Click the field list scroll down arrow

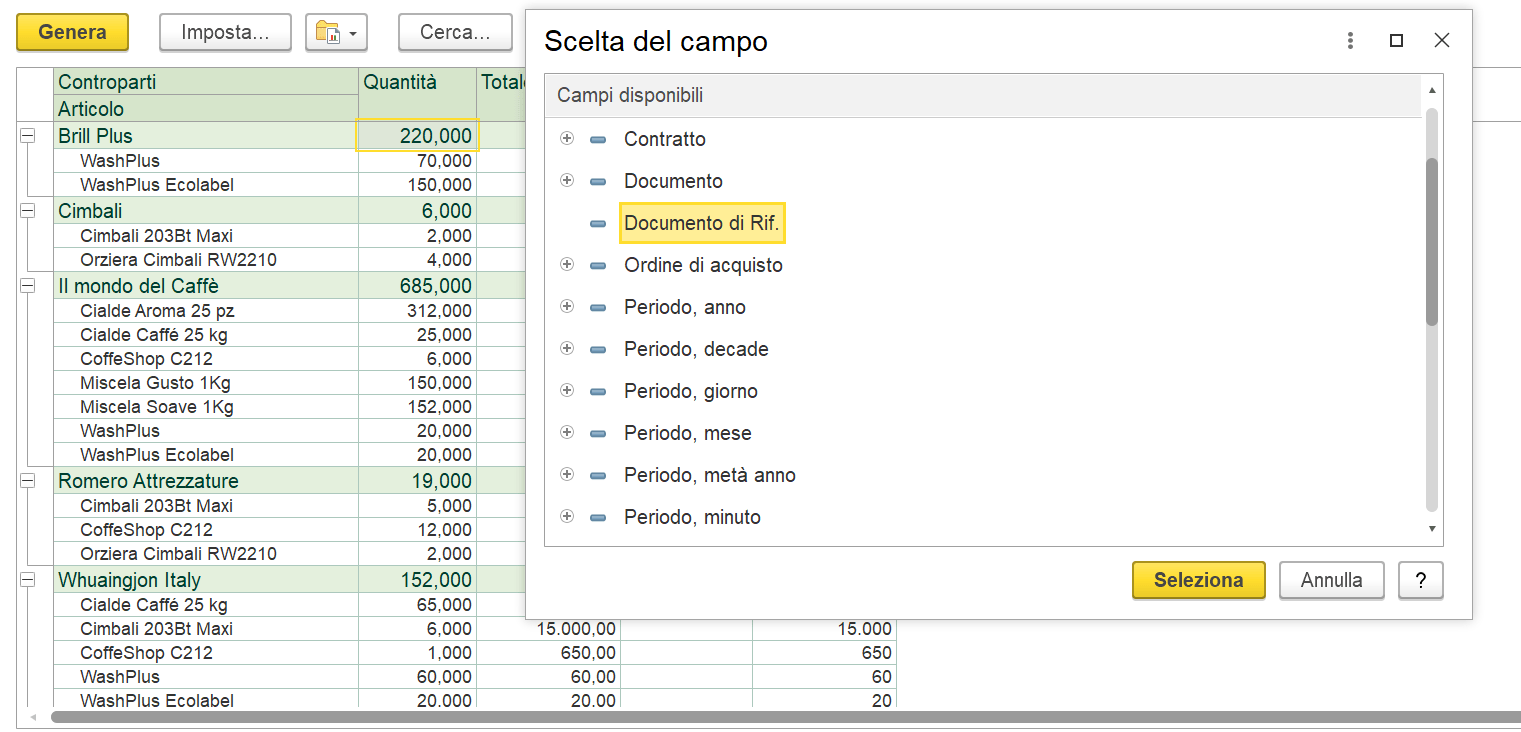(1432, 529)
